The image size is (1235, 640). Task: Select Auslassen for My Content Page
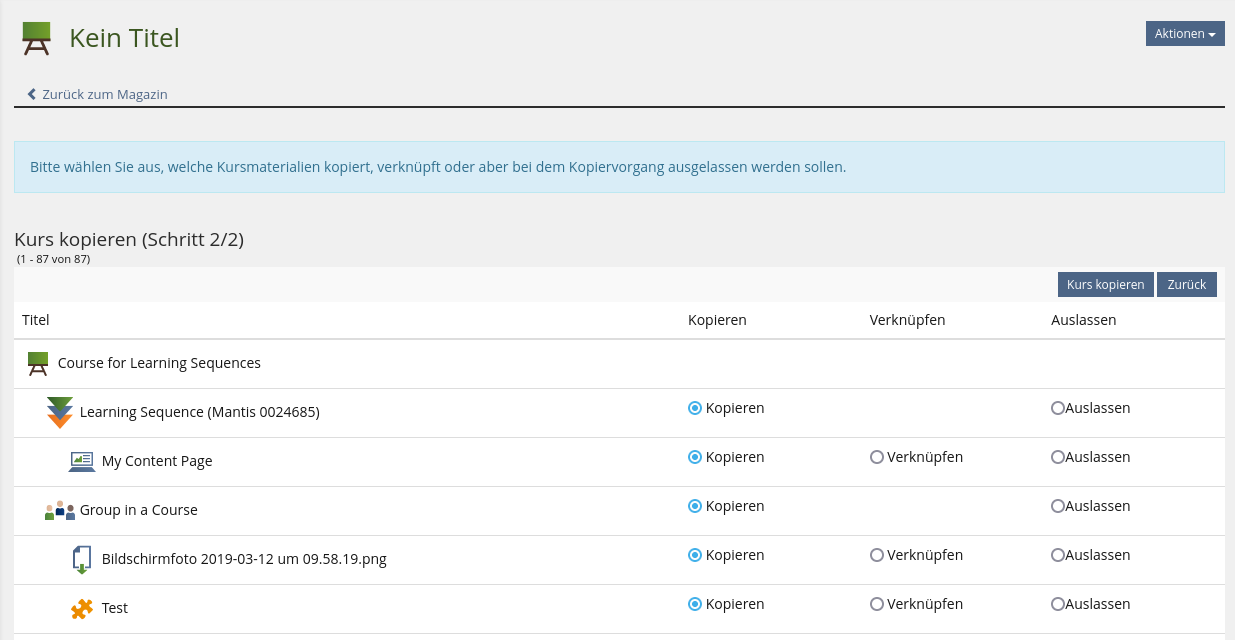[1058, 457]
